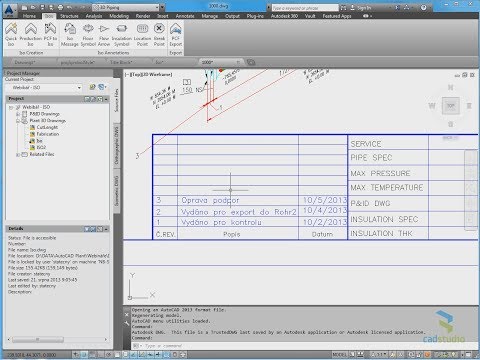Open the Structure ribbon tab
480x360 pixels.
pyautogui.click(x=69, y=16)
